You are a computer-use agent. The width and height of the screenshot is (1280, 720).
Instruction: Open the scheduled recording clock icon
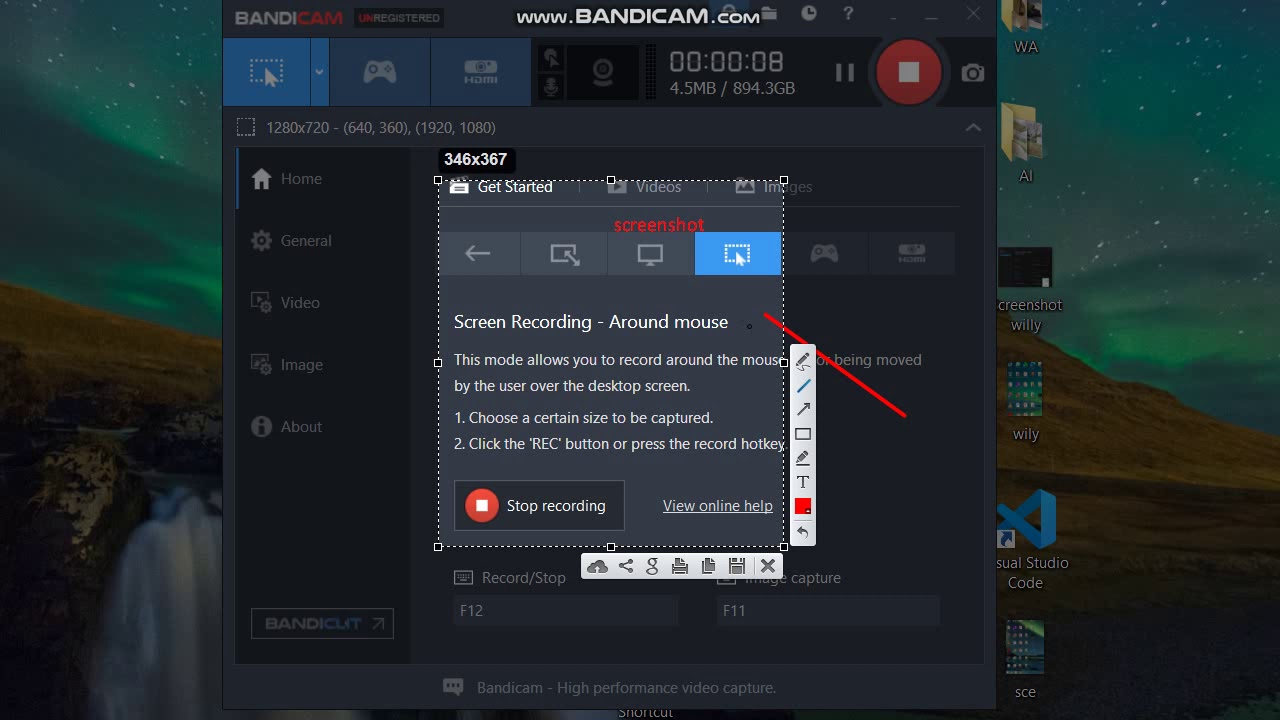[x=809, y=14]
